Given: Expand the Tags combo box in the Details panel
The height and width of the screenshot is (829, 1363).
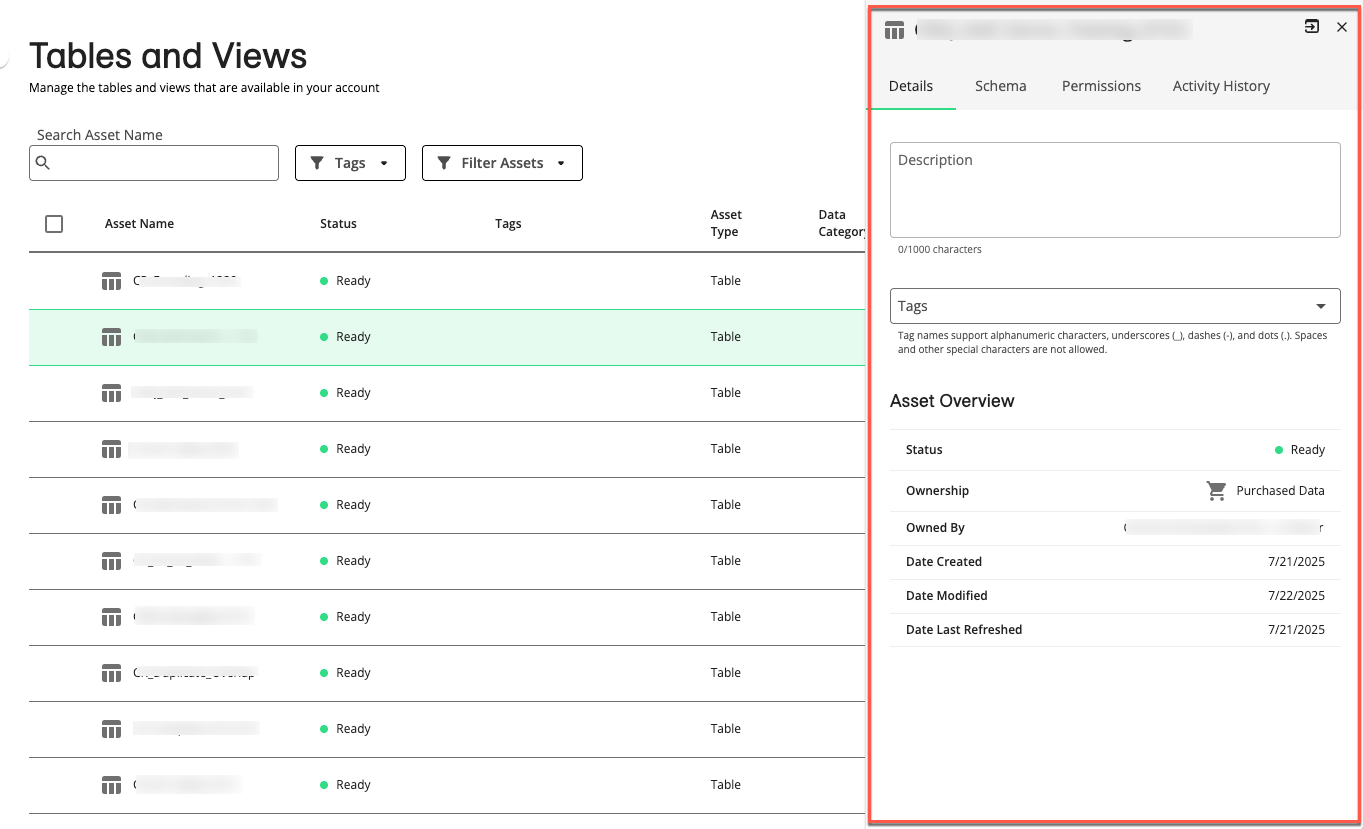Looking at the screenshot, I should 1115,306.
